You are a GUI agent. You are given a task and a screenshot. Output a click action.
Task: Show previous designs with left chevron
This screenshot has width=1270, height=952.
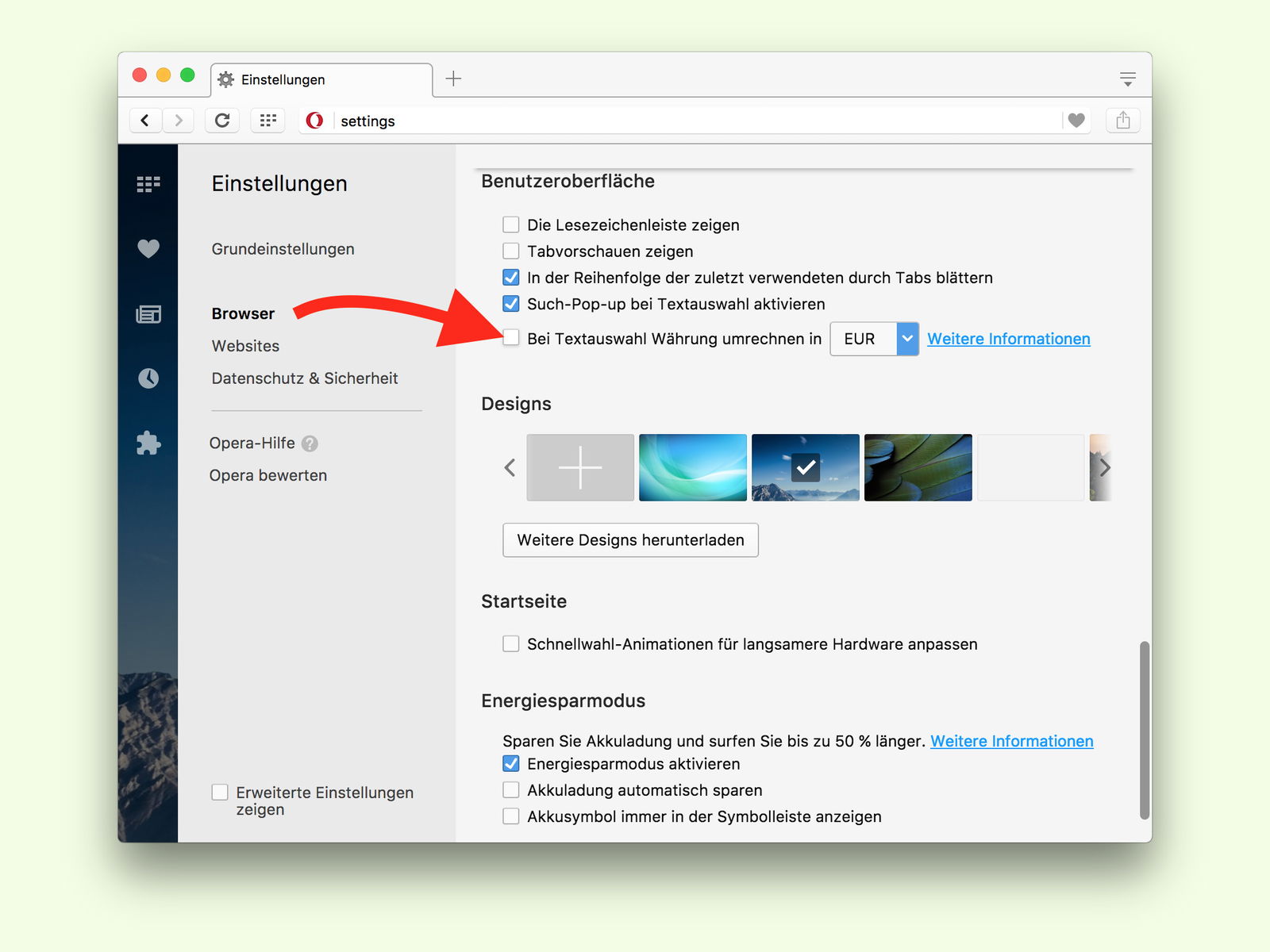510,467
